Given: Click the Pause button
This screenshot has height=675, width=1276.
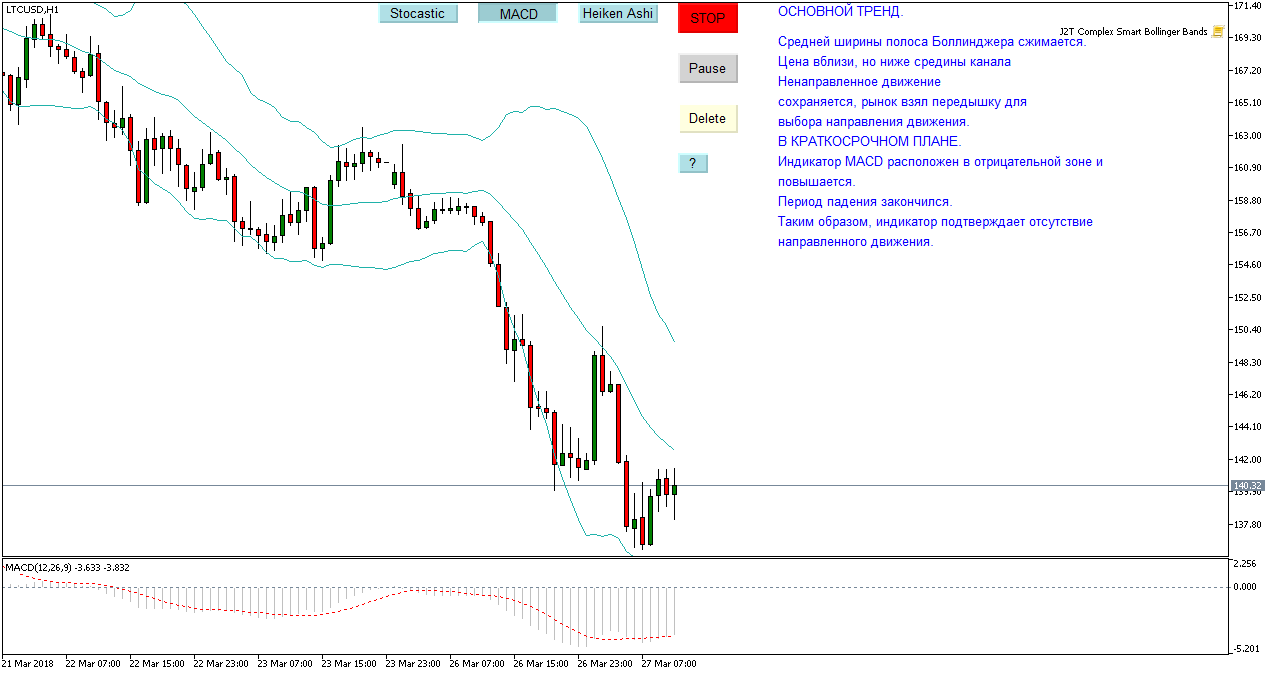Looking at the screenshot, I should [x=708, y=68].
